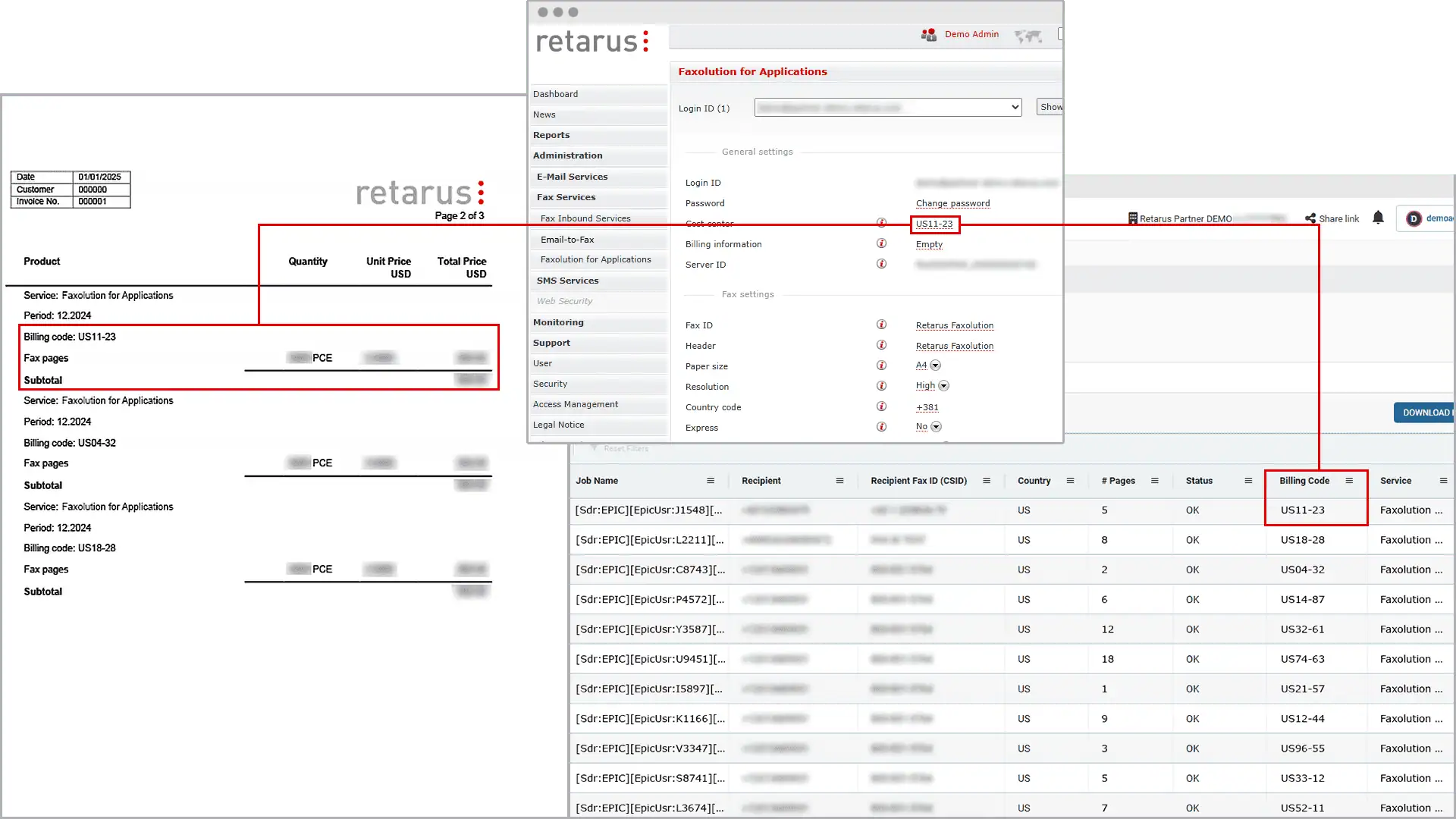
Task: Click the Retarus Partner DEMO building icon
Action: (x=1133, y=218)
